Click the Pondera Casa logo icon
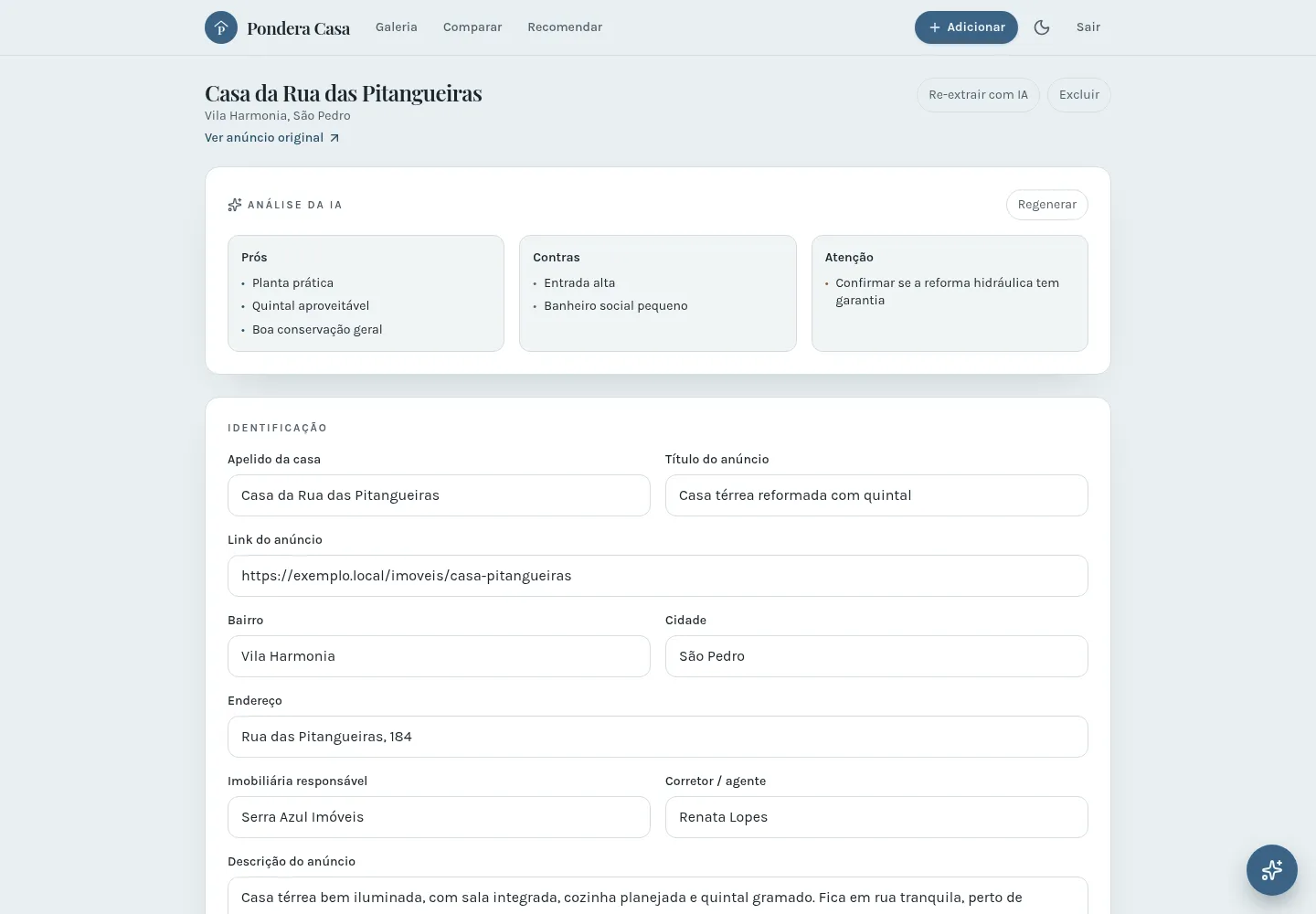1316x914 pixels. 221,27
